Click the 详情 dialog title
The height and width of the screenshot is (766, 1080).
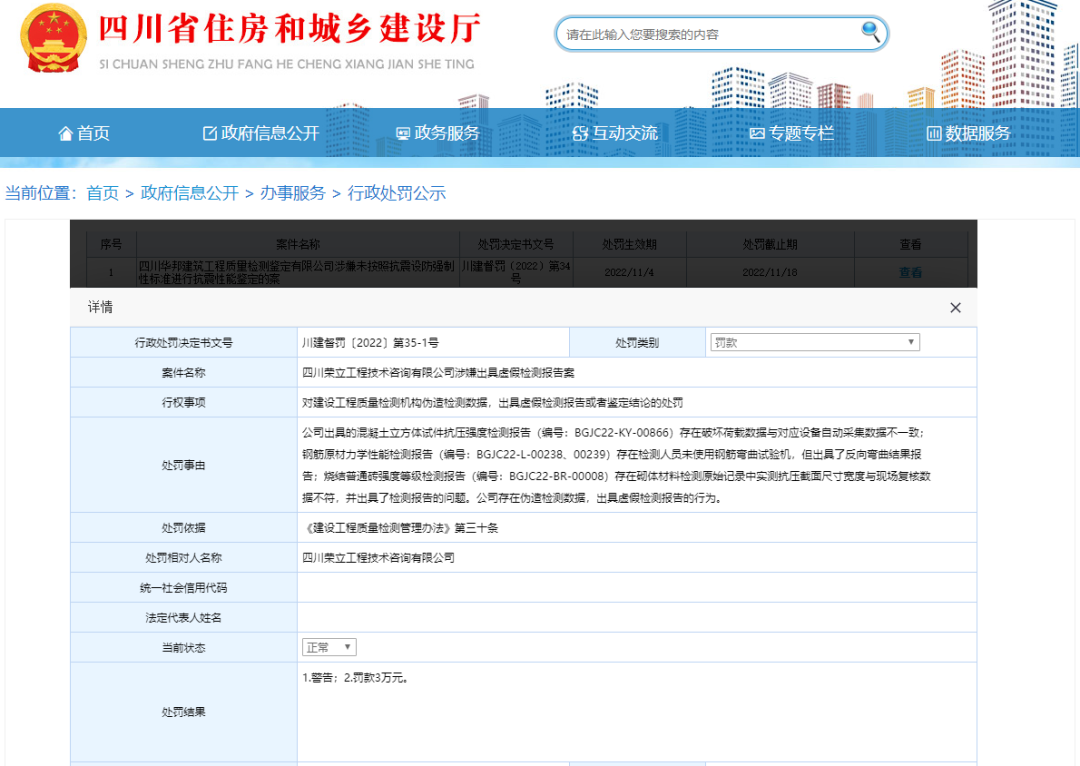101,307
